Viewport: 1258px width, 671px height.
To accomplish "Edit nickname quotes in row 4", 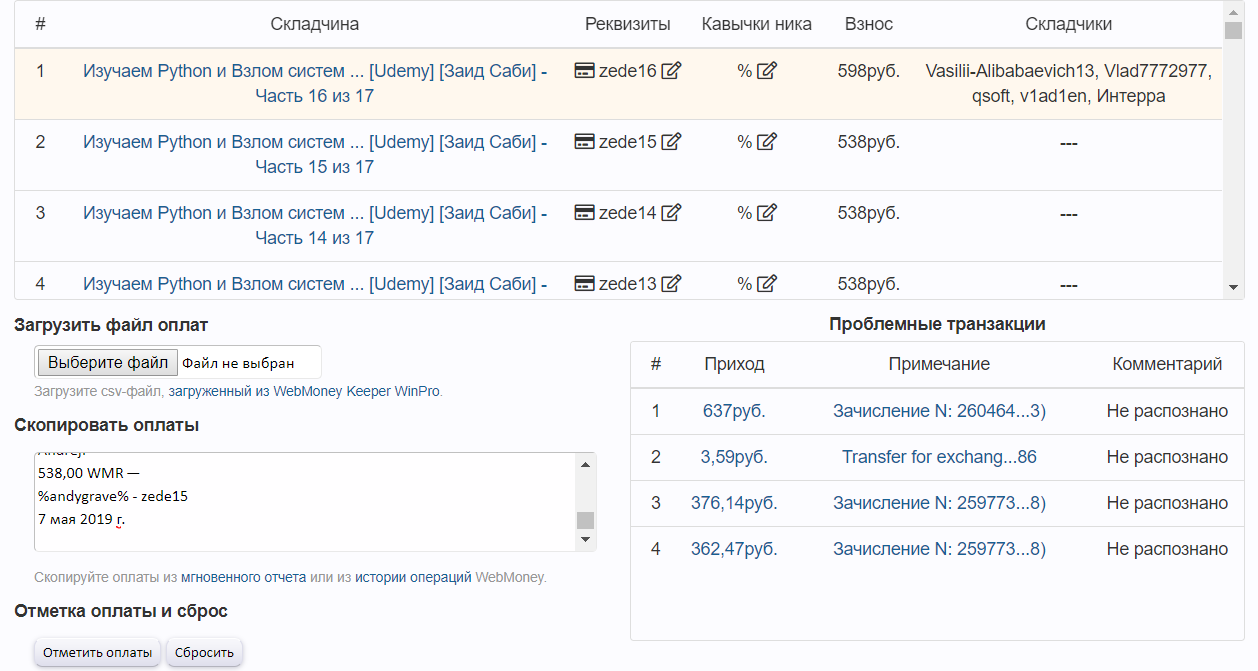I will [767, 284].
